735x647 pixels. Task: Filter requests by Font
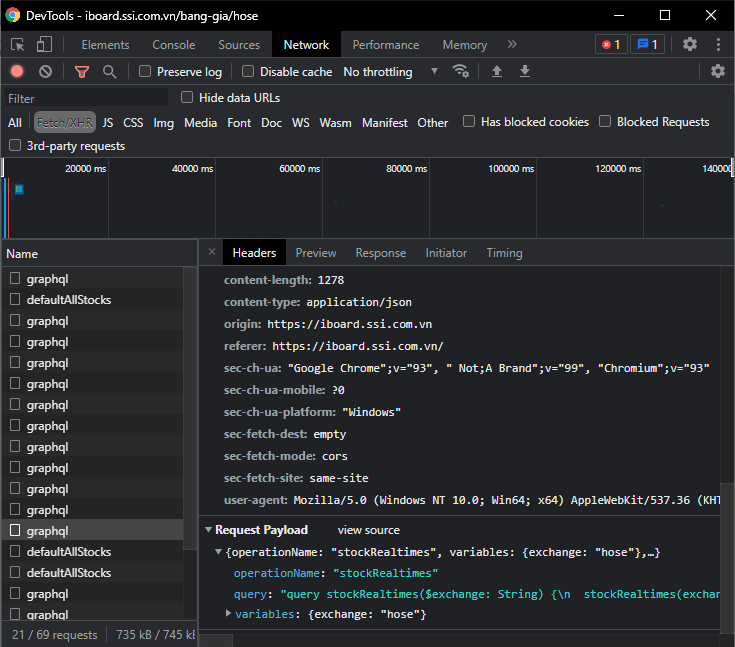point(239,123)
